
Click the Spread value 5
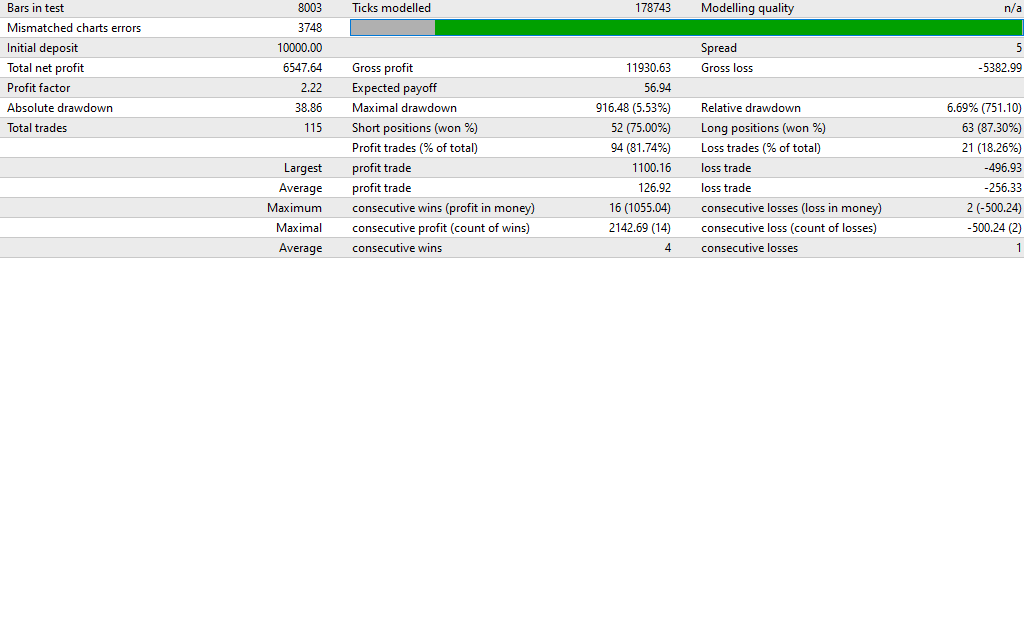1018,48
